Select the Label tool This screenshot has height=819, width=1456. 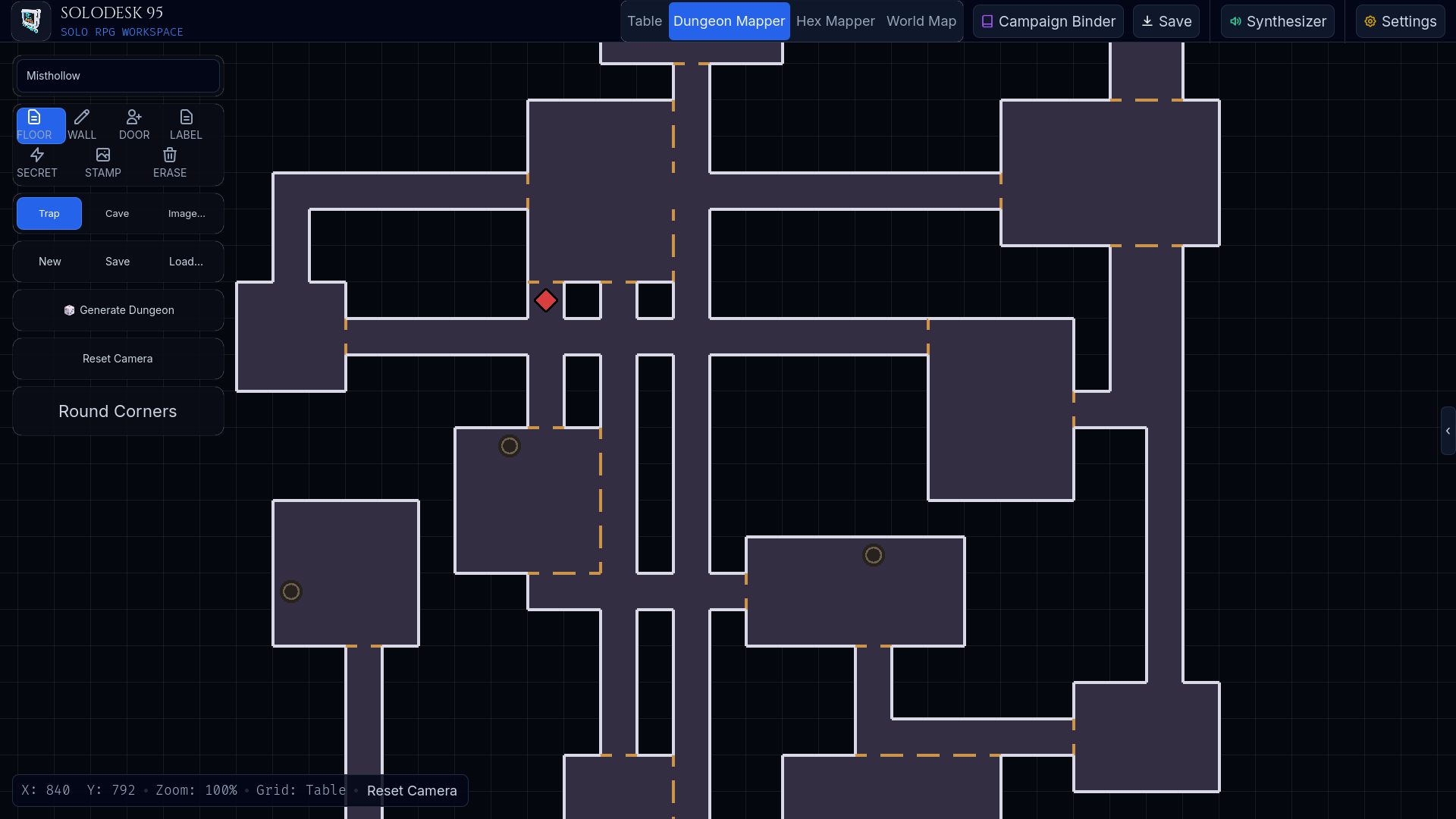[x=186, y=125]
